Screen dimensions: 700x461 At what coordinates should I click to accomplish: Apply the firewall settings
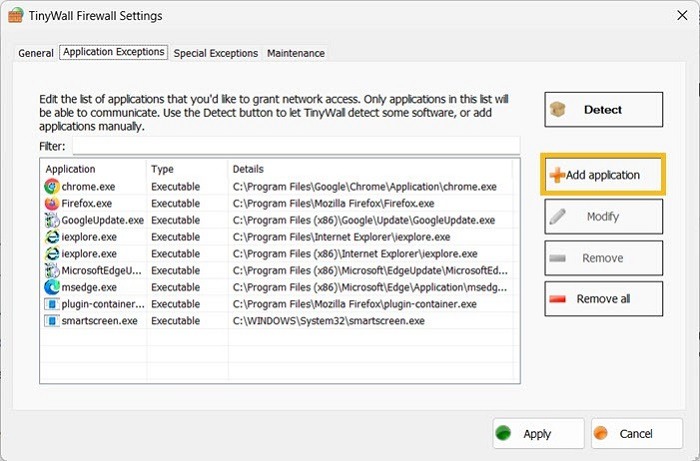point(538,434)
